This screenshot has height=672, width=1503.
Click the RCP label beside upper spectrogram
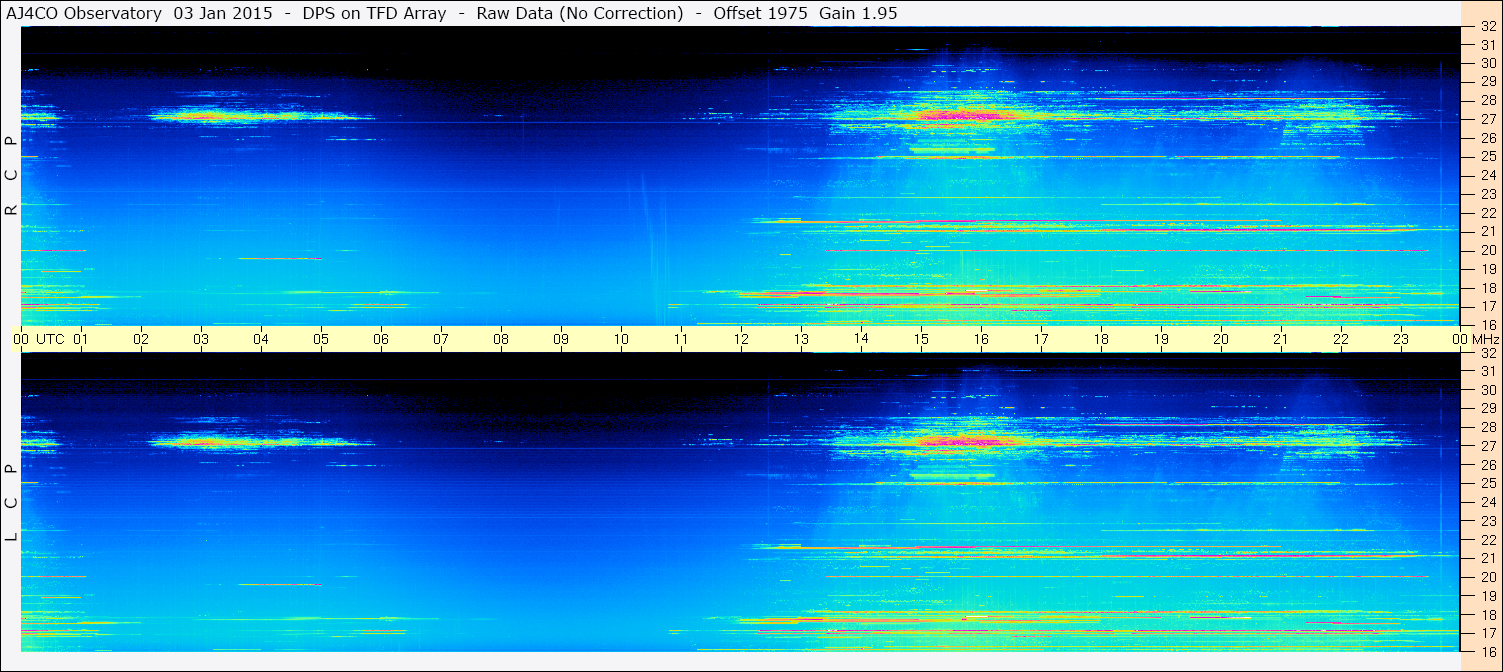tap(11, 176)
